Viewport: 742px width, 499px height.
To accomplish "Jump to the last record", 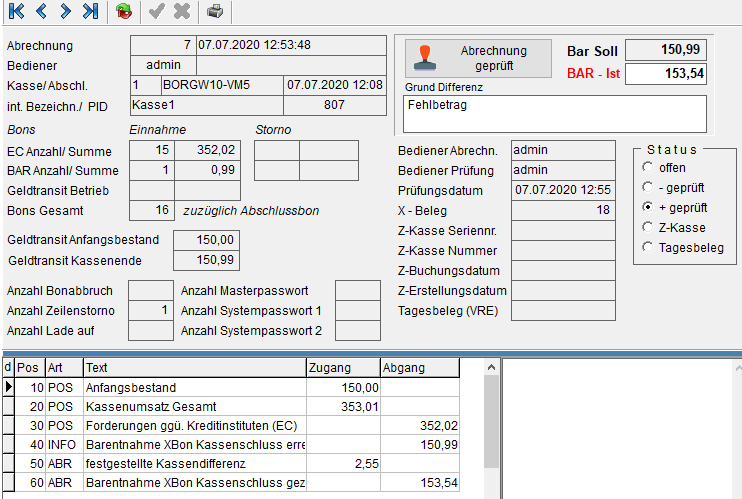I will tap(90, 12).
